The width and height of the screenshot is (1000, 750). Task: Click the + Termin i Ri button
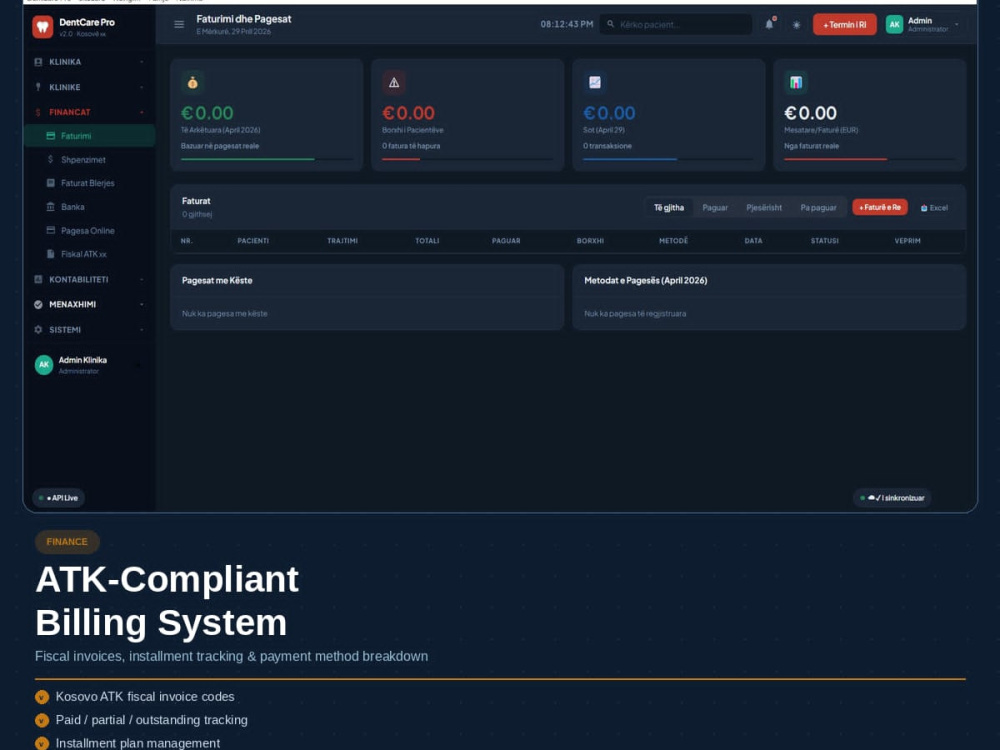[x=844, y=25]
